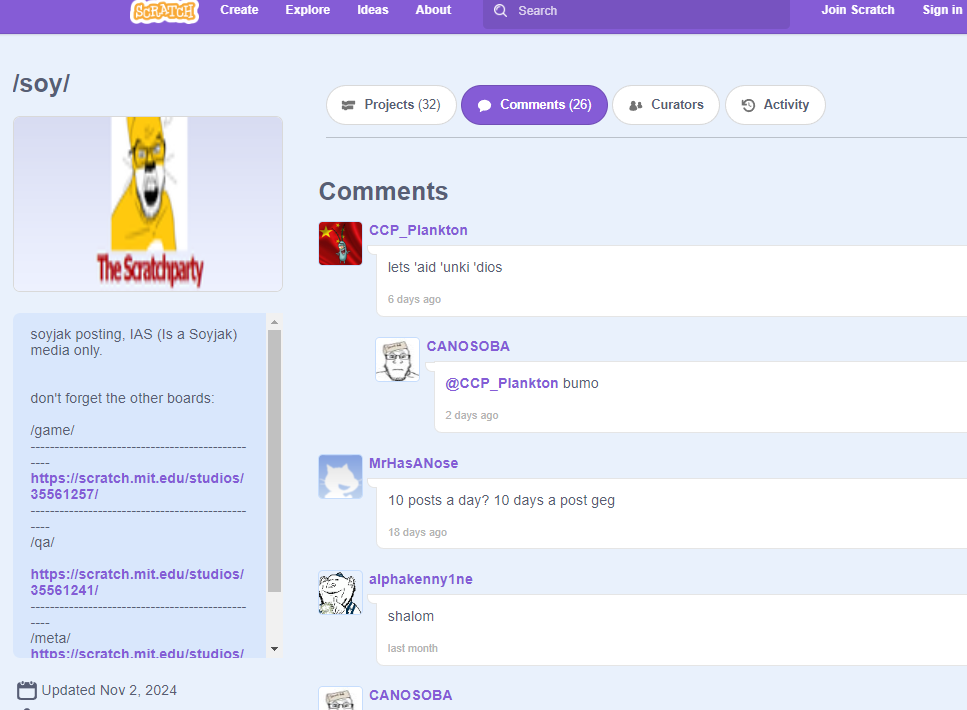Viewport: 967px width, 710px height.
Task: Switch to the Projects (32) tab
Action: pos(391,105)
